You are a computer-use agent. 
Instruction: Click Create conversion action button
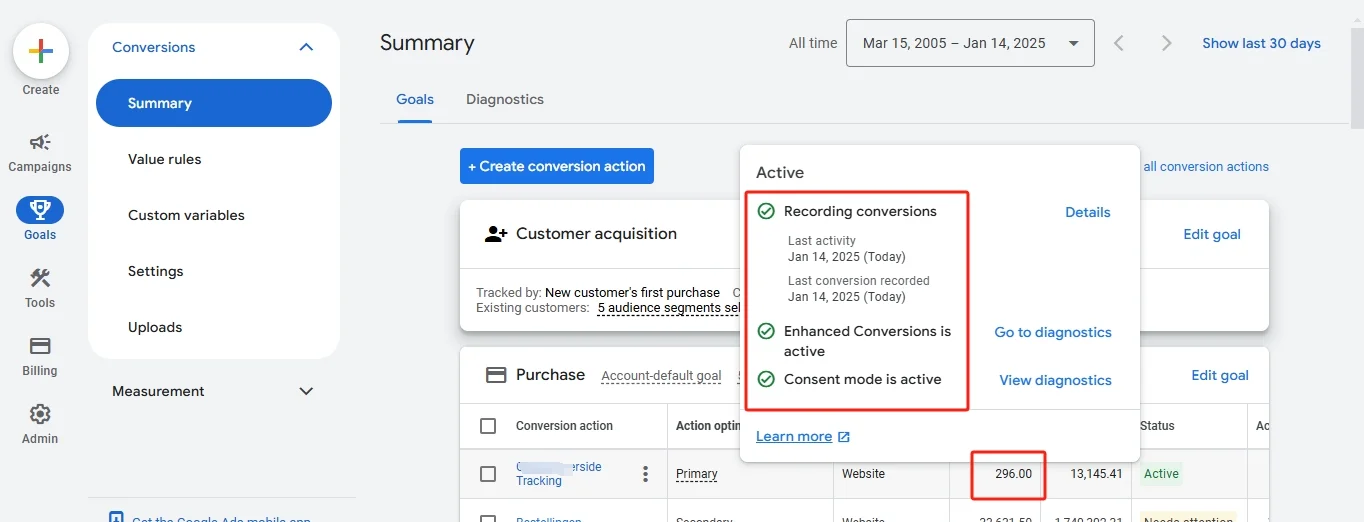pos(557,166)
